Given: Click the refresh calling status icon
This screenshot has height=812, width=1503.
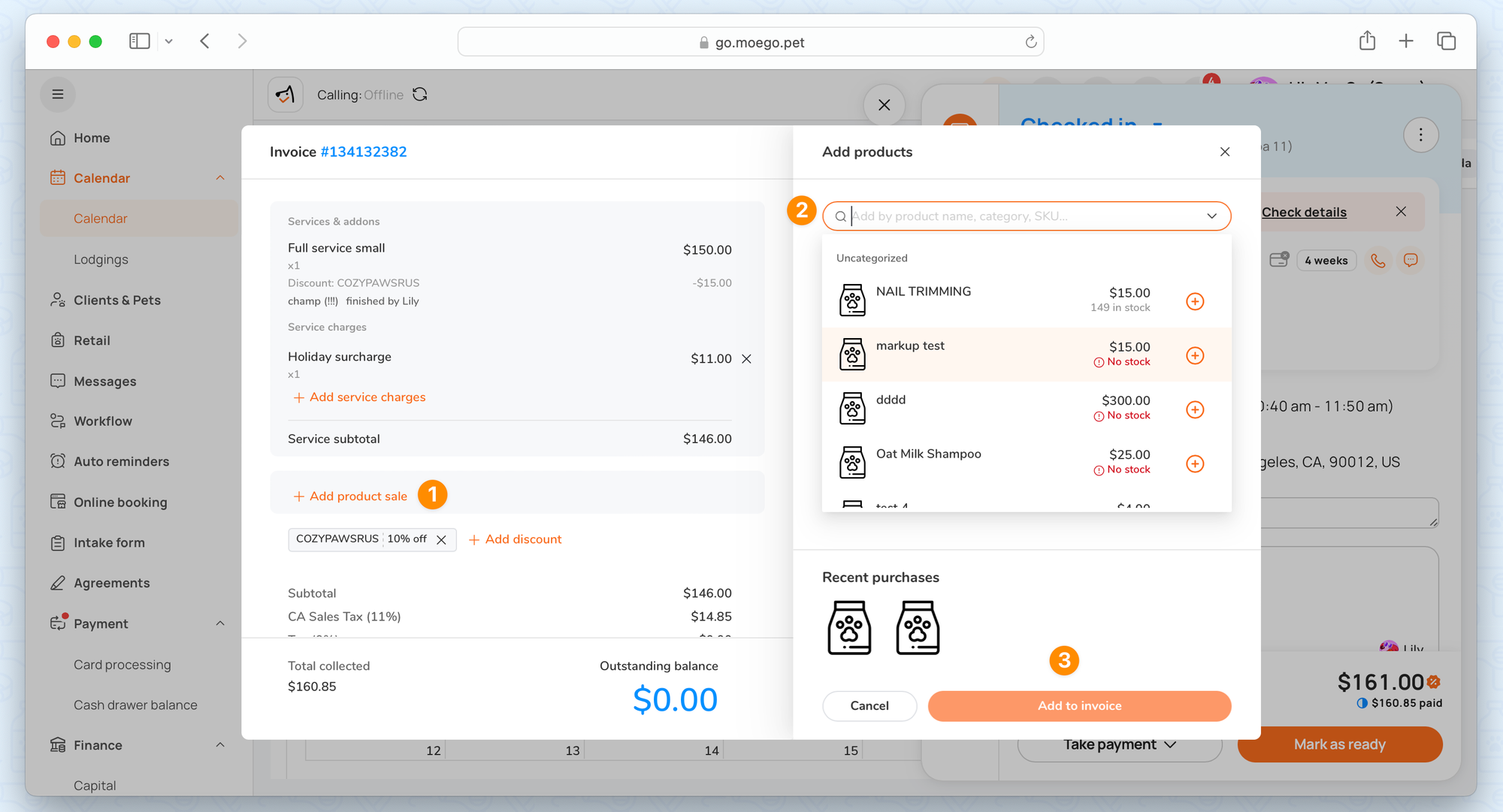Looking at the screenshot, I should pyautogui.click(x=420, y=95).
